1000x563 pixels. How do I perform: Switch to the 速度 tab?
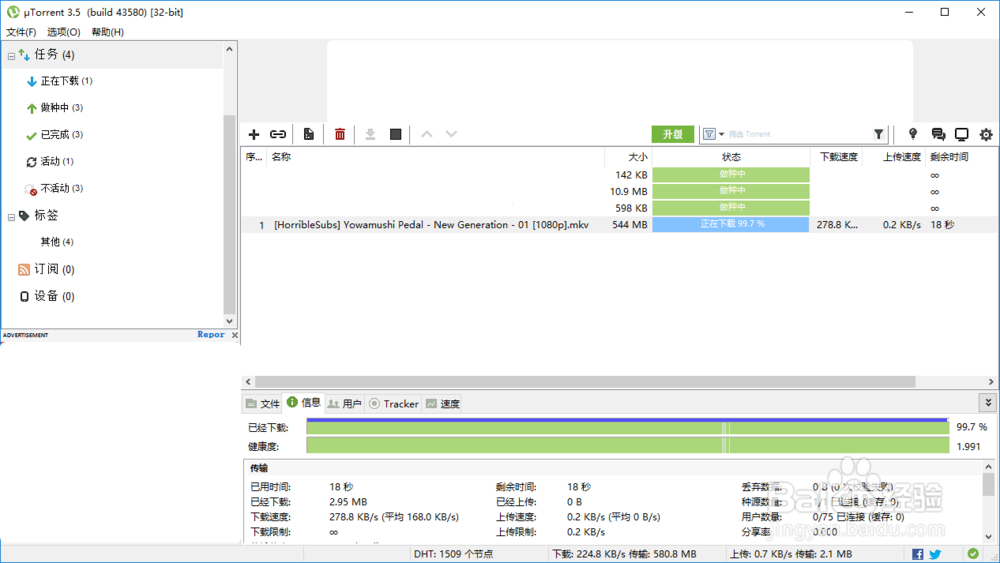tap(443, 404)
